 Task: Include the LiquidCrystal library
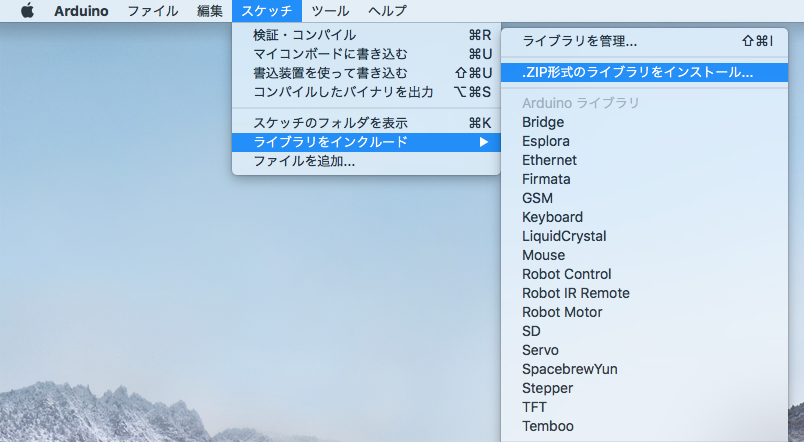(x=645, y=236)
